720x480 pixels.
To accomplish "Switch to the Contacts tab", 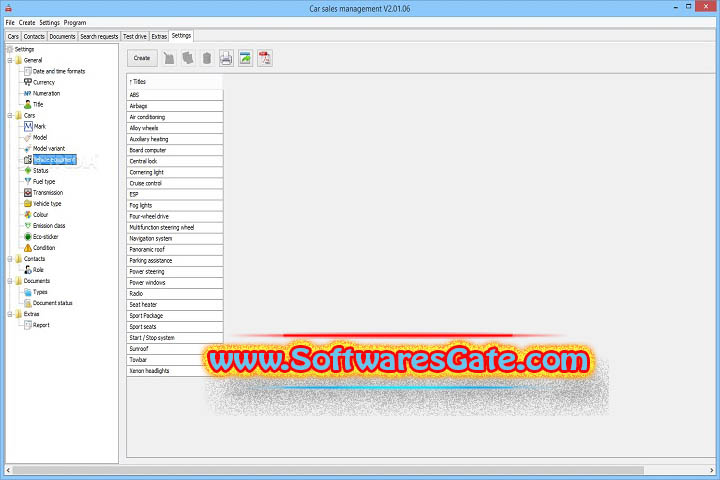I will (34, 36).
